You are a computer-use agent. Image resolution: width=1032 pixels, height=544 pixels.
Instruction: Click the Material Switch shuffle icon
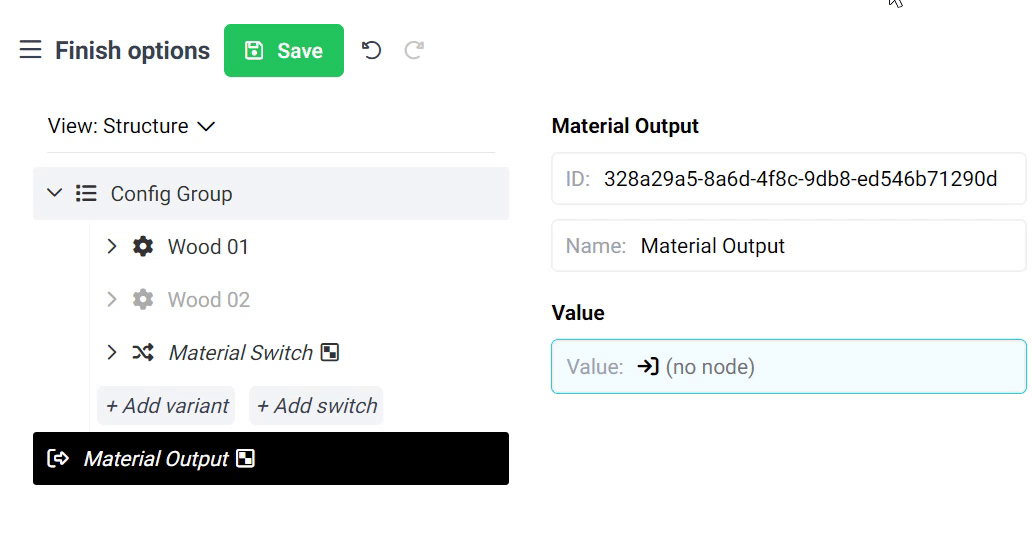click(143, 353)
